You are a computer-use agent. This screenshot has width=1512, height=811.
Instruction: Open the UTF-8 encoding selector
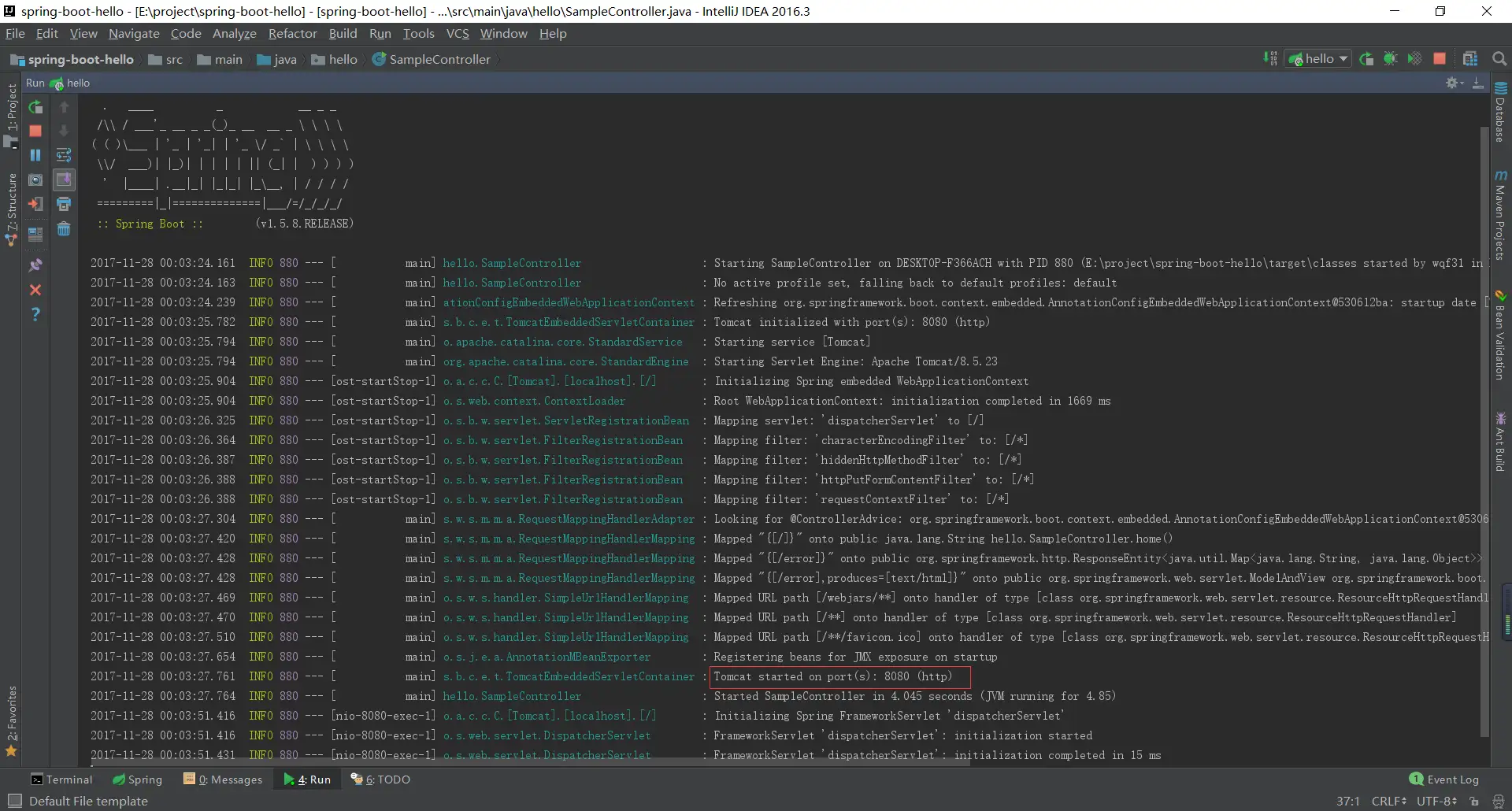pos(1436,801)
